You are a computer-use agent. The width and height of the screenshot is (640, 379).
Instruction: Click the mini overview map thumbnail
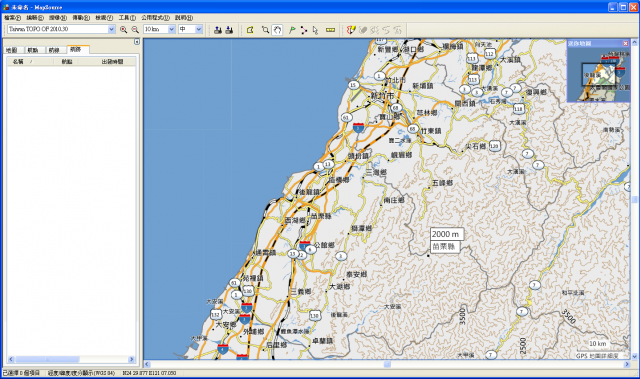(x=599, y=74)
